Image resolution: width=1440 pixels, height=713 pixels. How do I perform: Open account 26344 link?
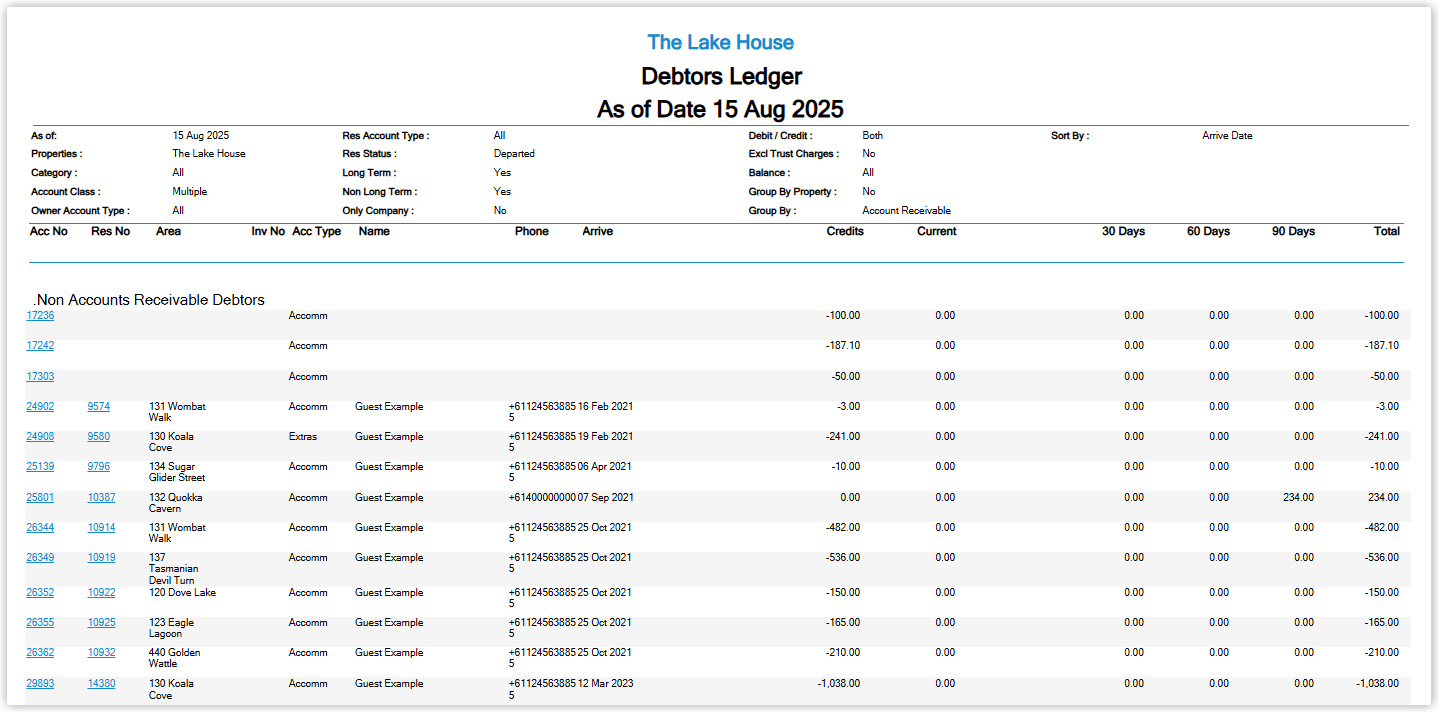point(40,528)
